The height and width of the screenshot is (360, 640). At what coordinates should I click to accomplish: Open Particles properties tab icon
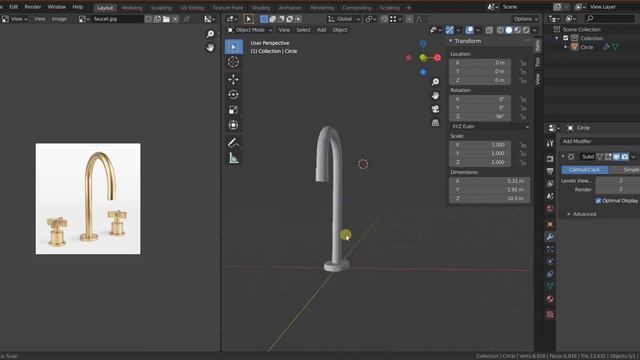(550, 249)
